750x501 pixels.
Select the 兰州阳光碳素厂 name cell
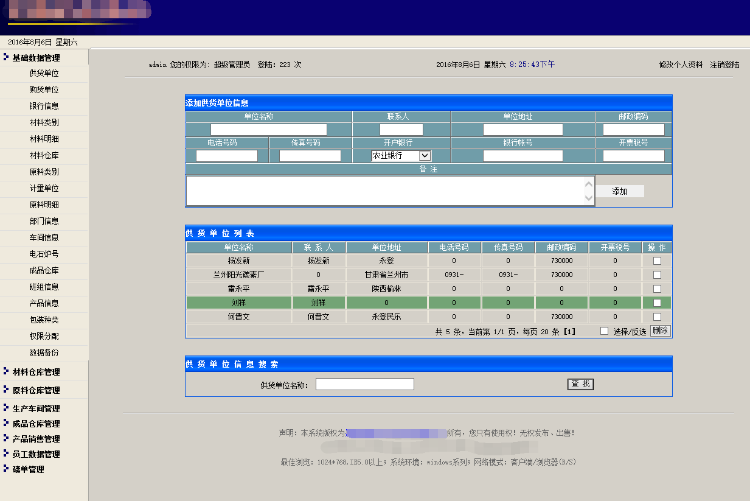(x=239, y=275)
